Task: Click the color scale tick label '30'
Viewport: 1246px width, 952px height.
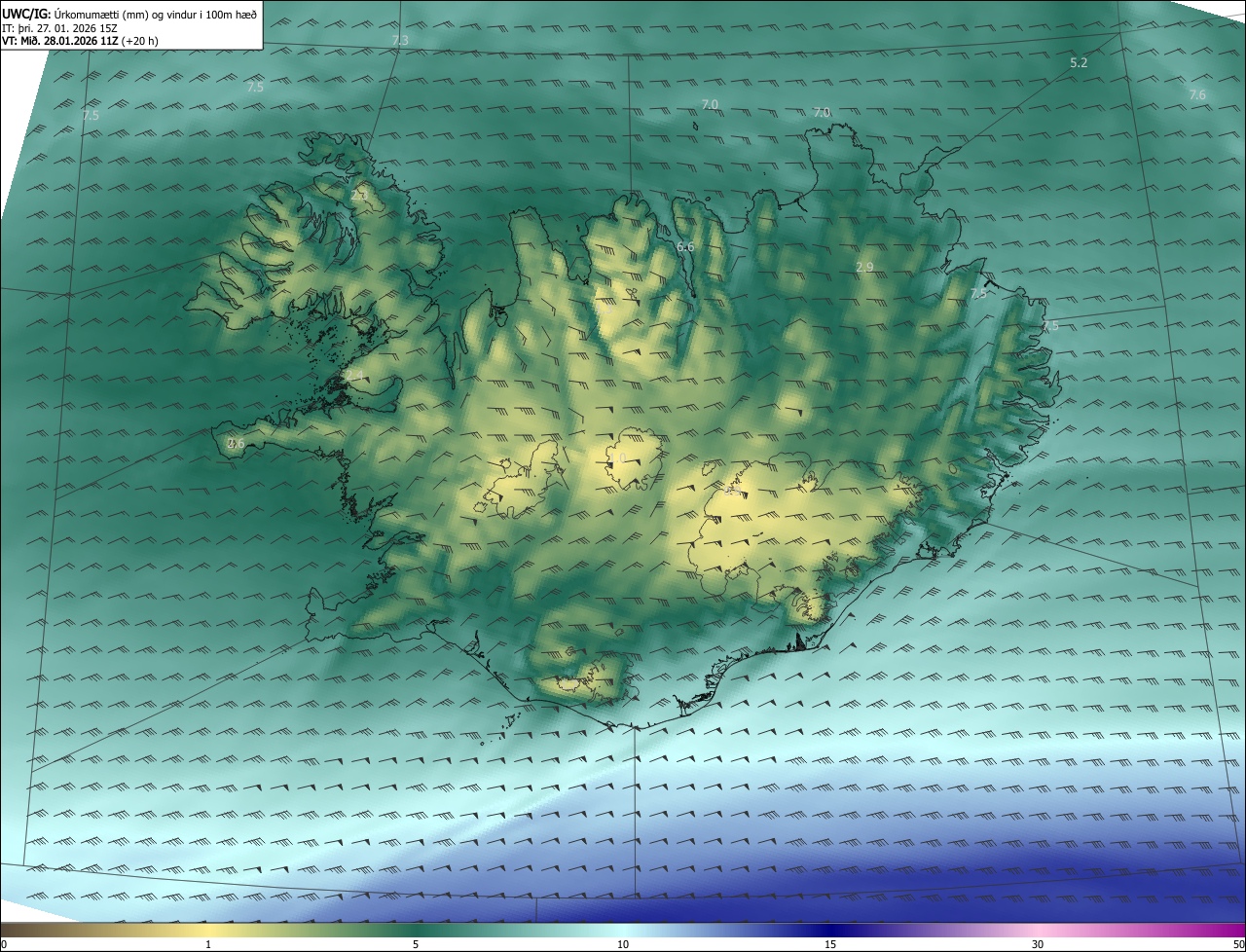Action: pos(1038,944)
